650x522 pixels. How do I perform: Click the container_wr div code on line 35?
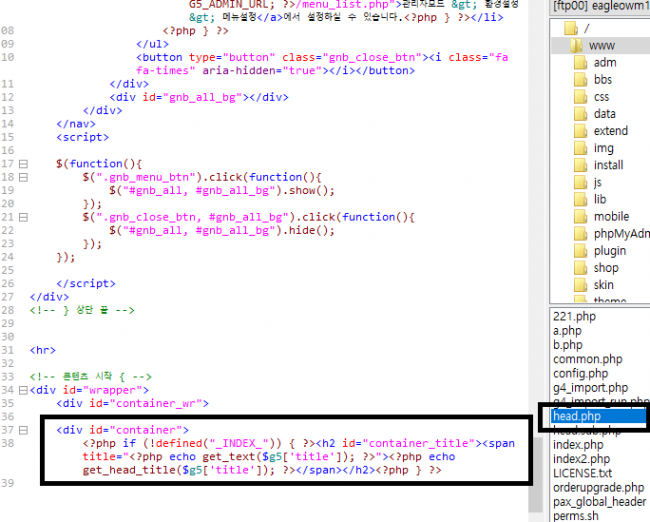click(133, 403)
